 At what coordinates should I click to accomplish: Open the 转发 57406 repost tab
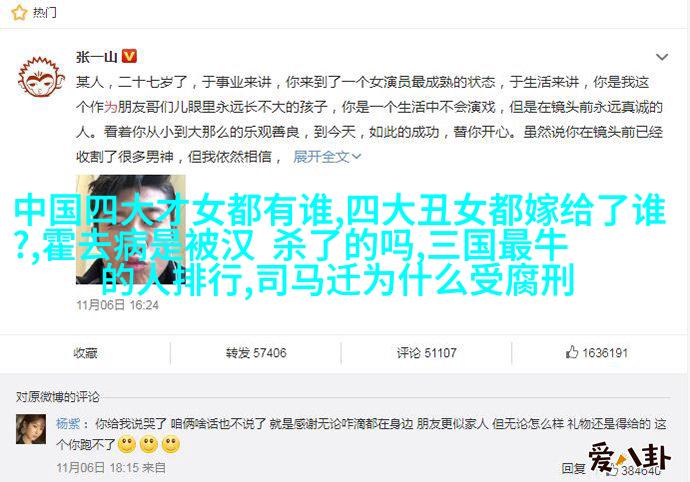[256, 353]
